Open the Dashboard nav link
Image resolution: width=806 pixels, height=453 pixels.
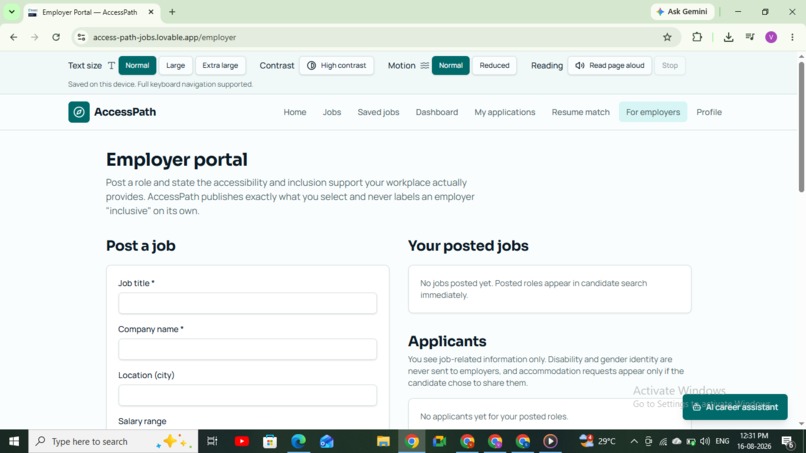point(437,112)
